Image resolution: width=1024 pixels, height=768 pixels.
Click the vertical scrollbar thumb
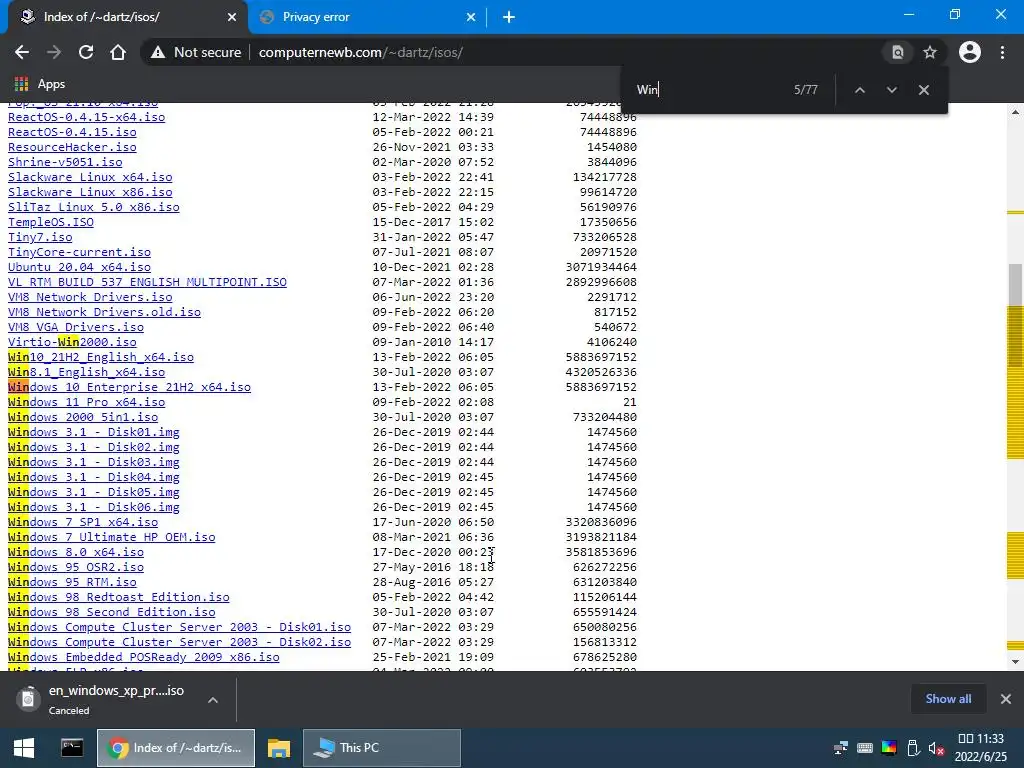[1015, 316]
